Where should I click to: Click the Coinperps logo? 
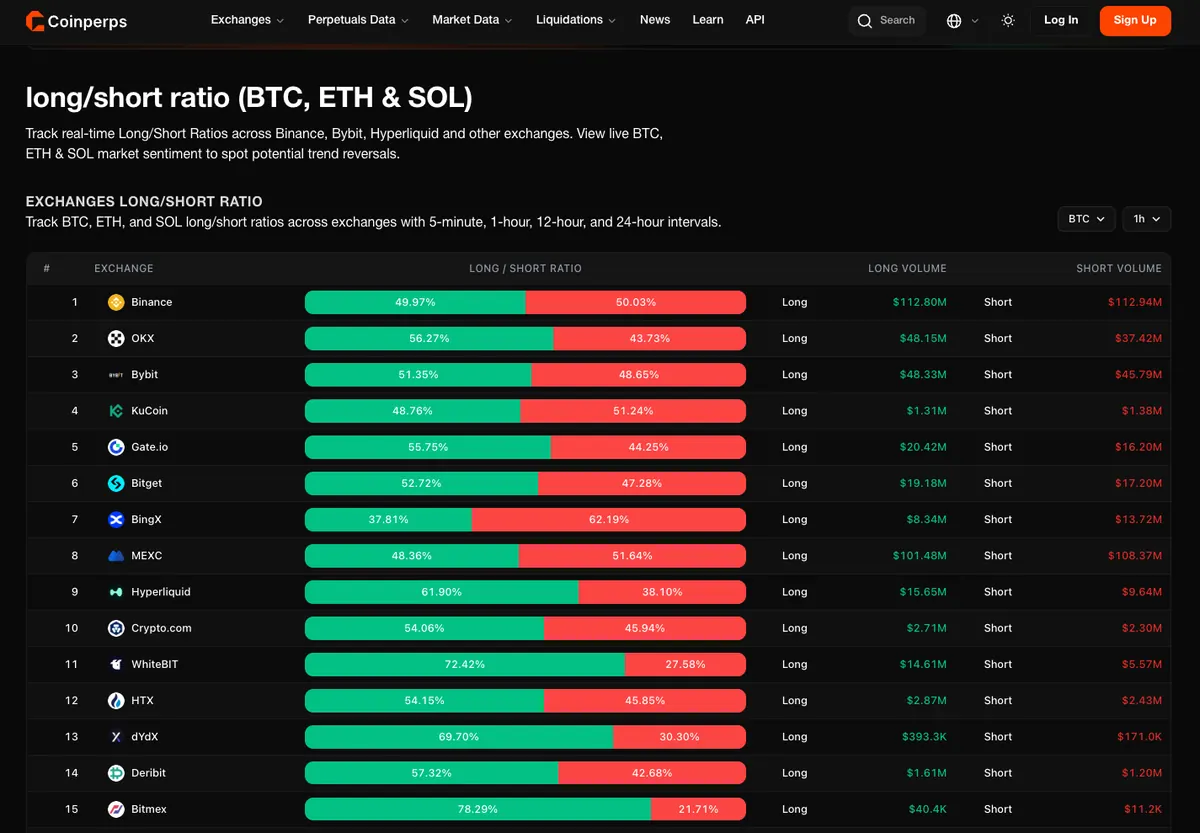76,20
